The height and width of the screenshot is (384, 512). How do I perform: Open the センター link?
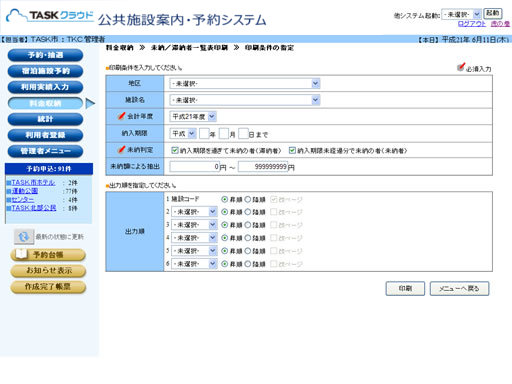(23, 199)
